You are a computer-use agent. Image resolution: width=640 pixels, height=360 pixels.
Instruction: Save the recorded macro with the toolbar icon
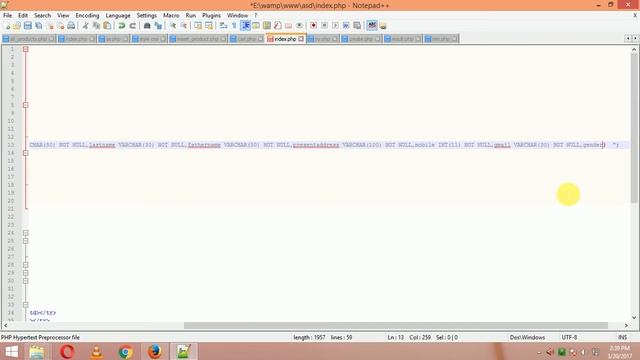(x=357, y=26)
